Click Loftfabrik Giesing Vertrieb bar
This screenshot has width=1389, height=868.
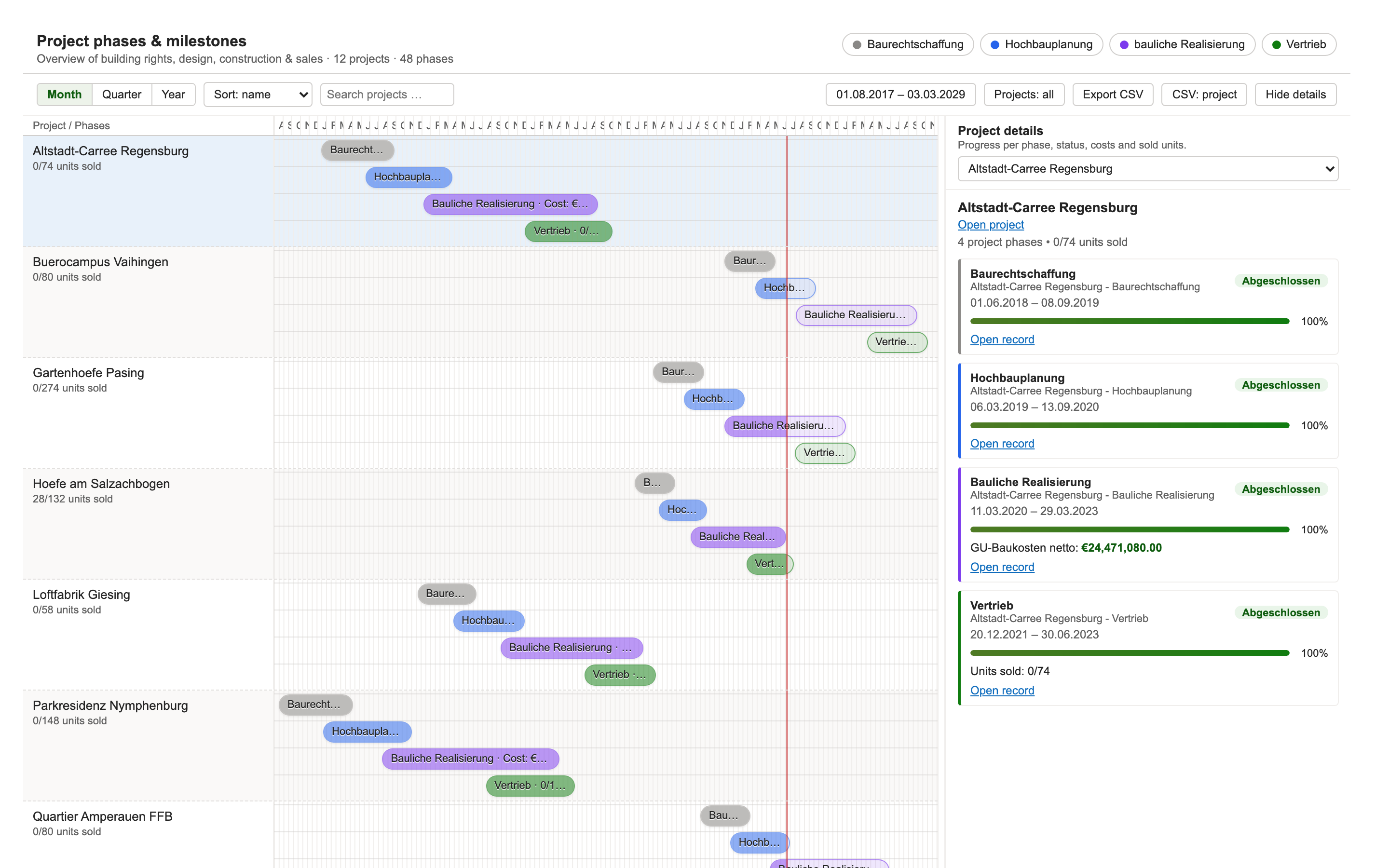pyautogui.click(x=620, y=674)
